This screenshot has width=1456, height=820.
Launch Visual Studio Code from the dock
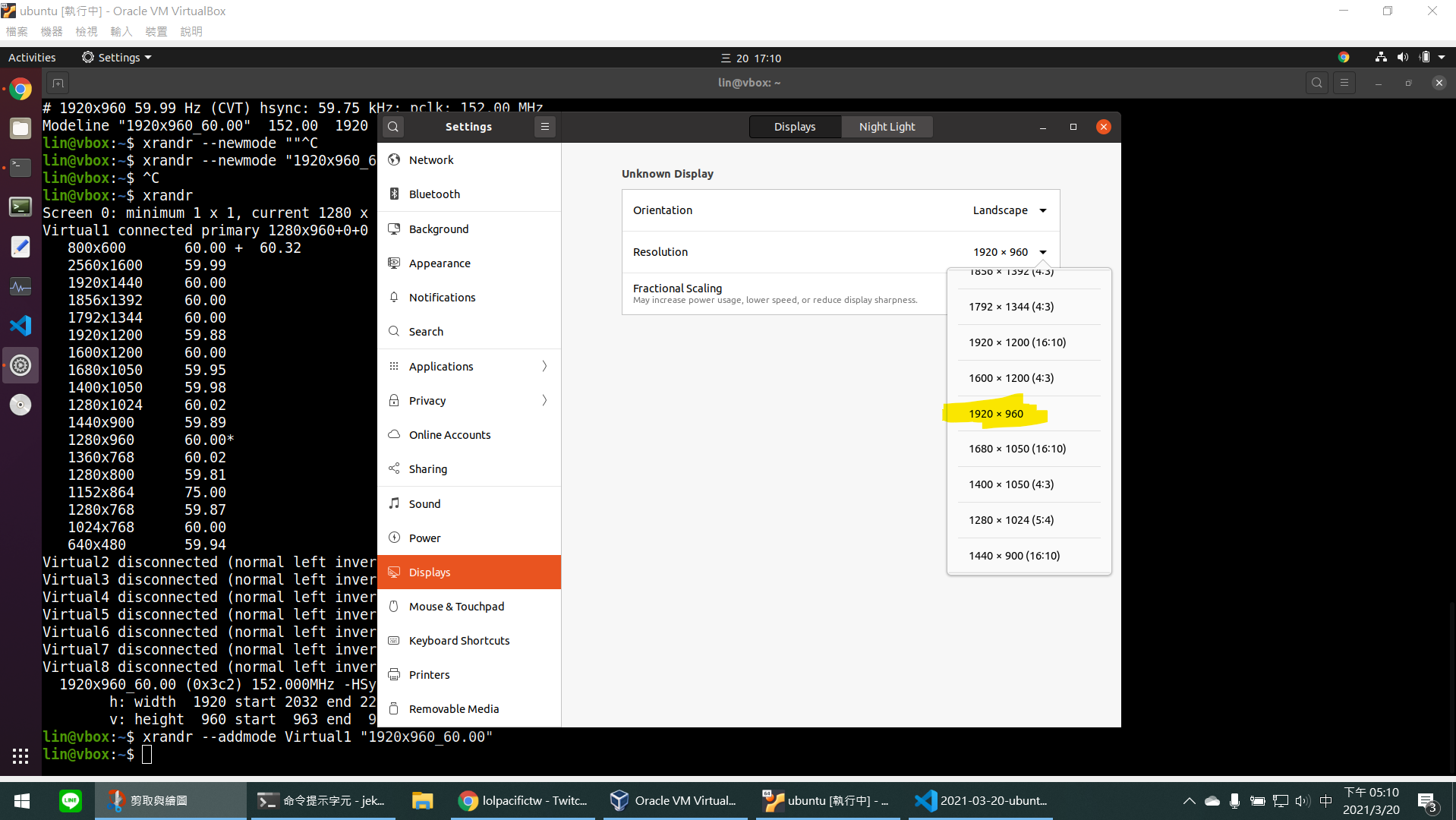pos(20,326)
